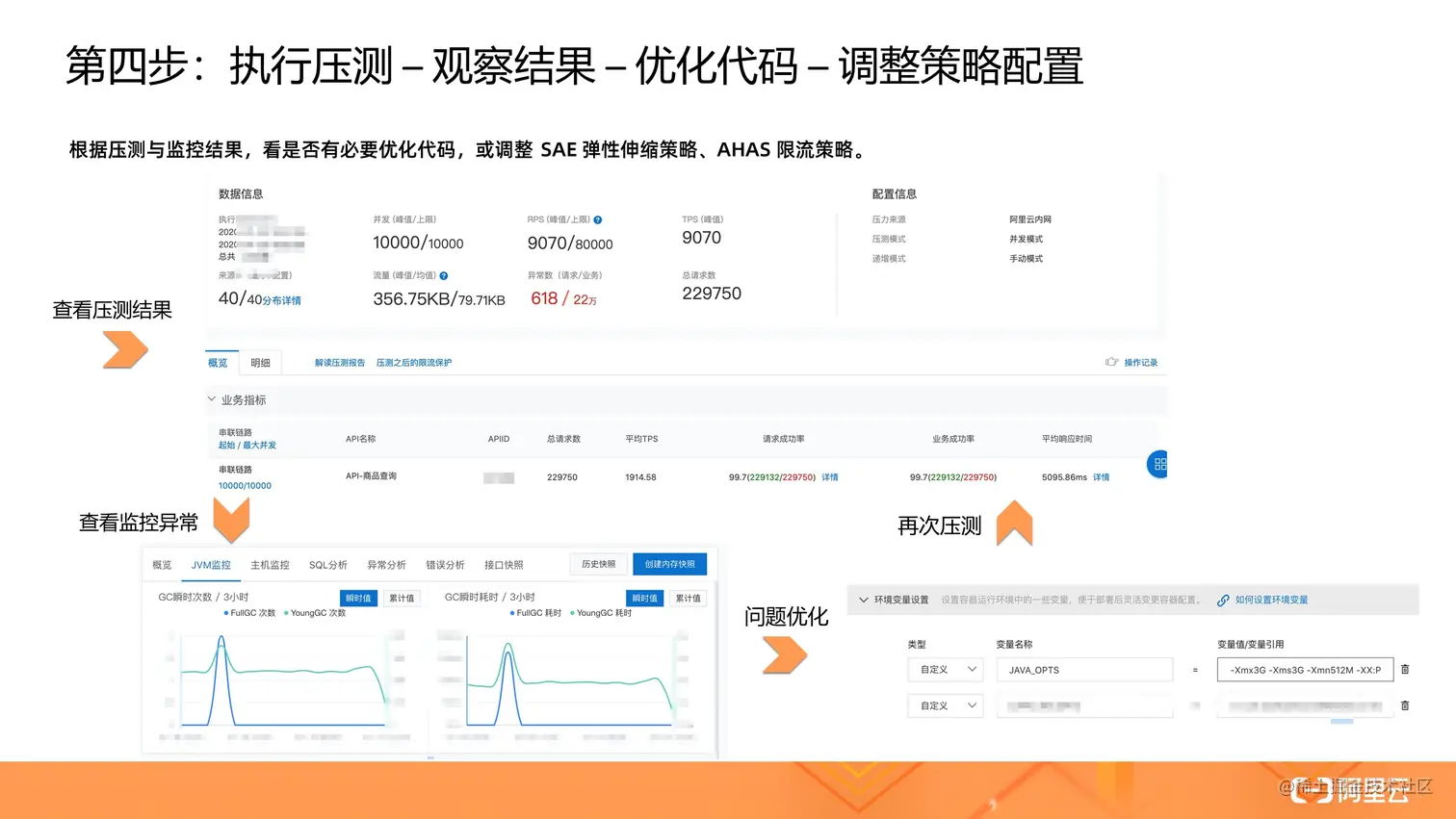Open the 操作记录 link
Image resolution: width=1456 pixels, height=819 pixels.
coord(1141,363)
